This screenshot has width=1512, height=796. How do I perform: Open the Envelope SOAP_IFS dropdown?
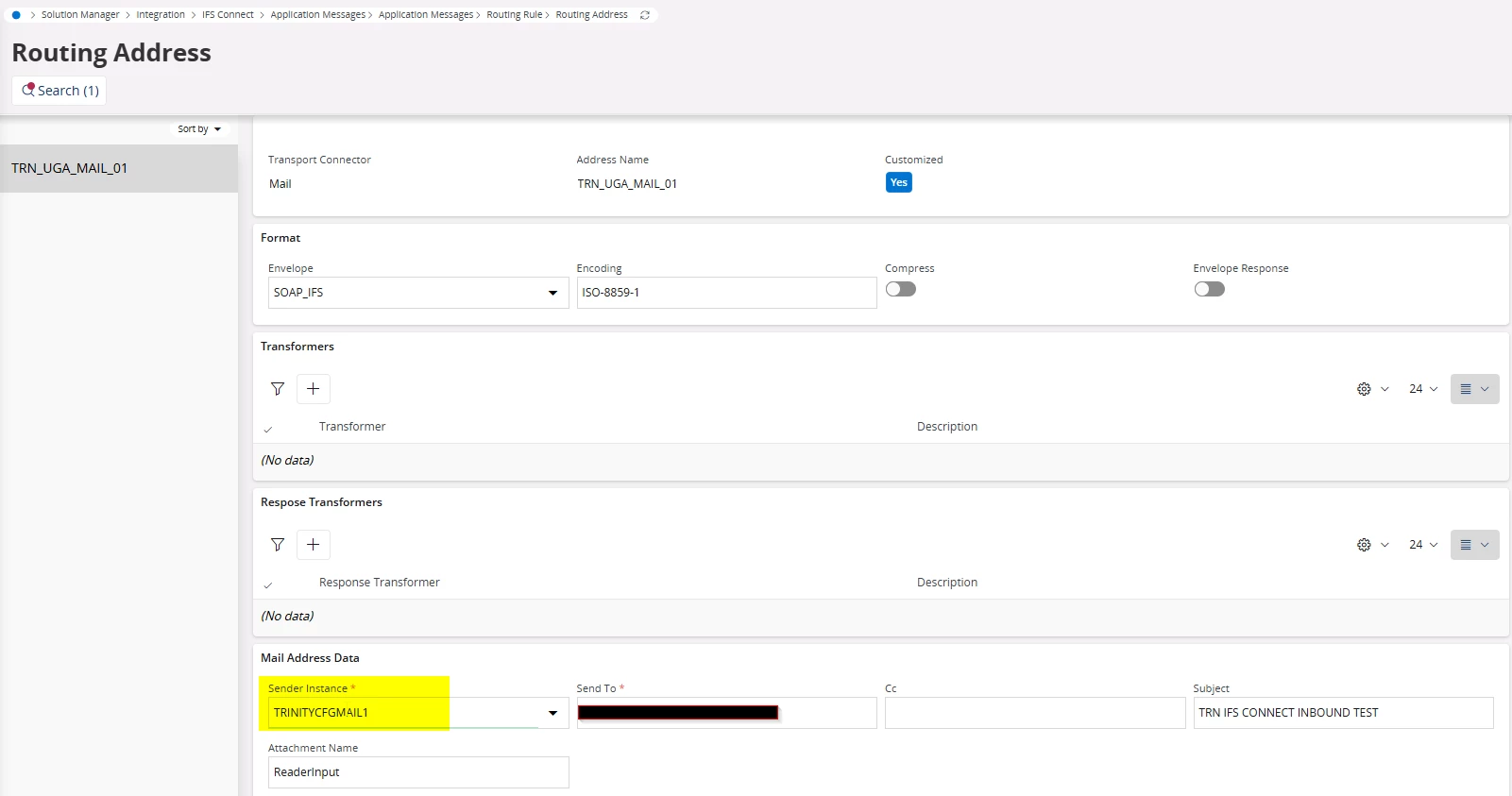pos(418,293)
